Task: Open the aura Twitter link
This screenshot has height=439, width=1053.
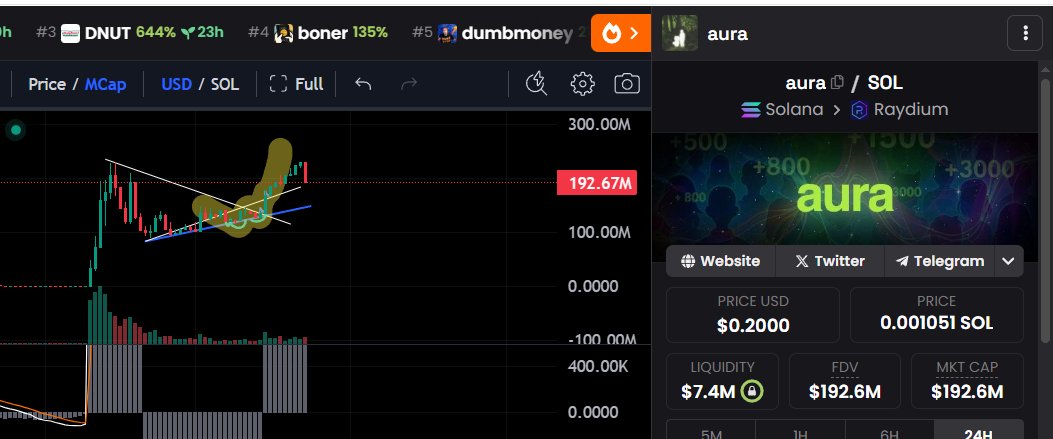Action: point(830,261)
